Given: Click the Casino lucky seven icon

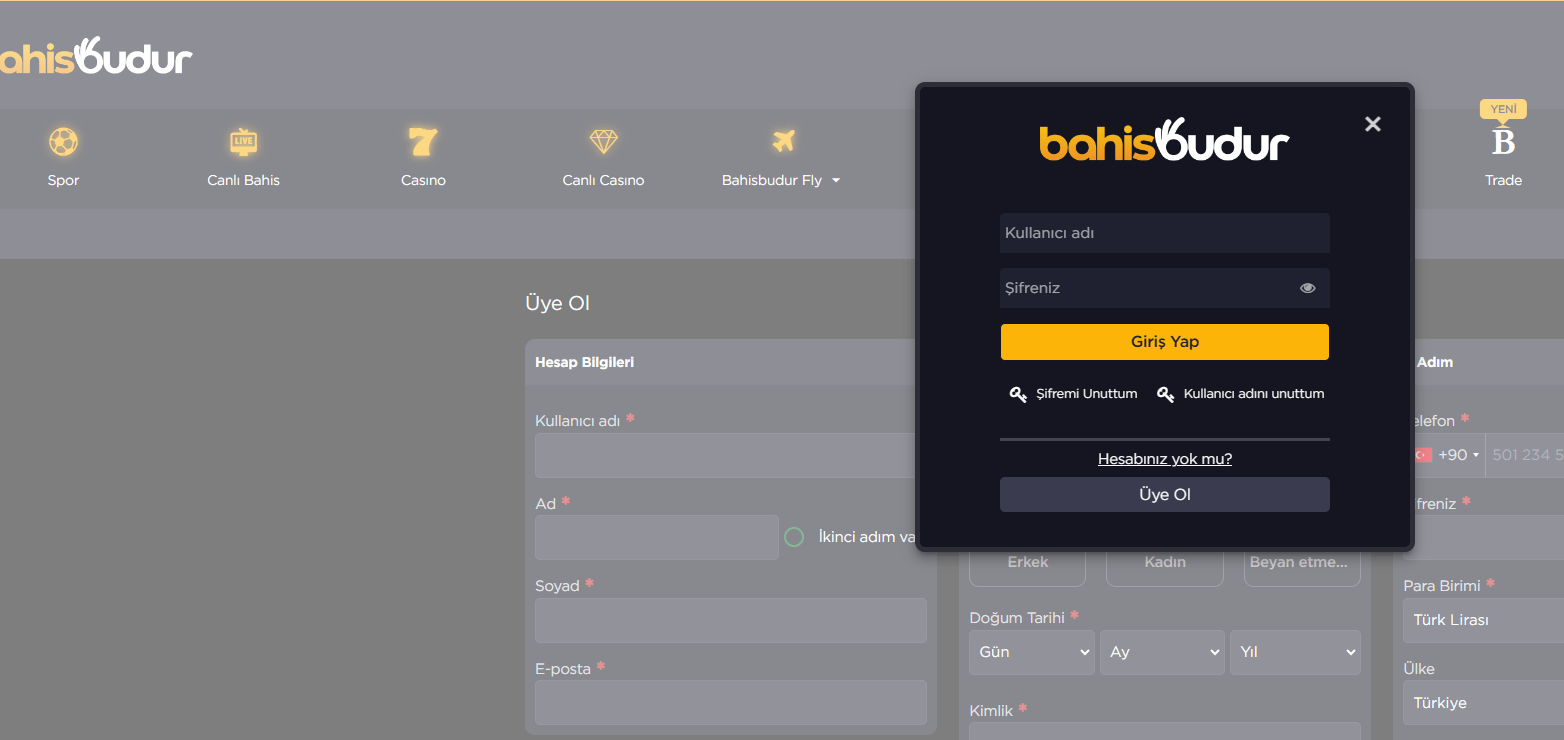Looking at the screenshot, I should click(x=423, y=142).
